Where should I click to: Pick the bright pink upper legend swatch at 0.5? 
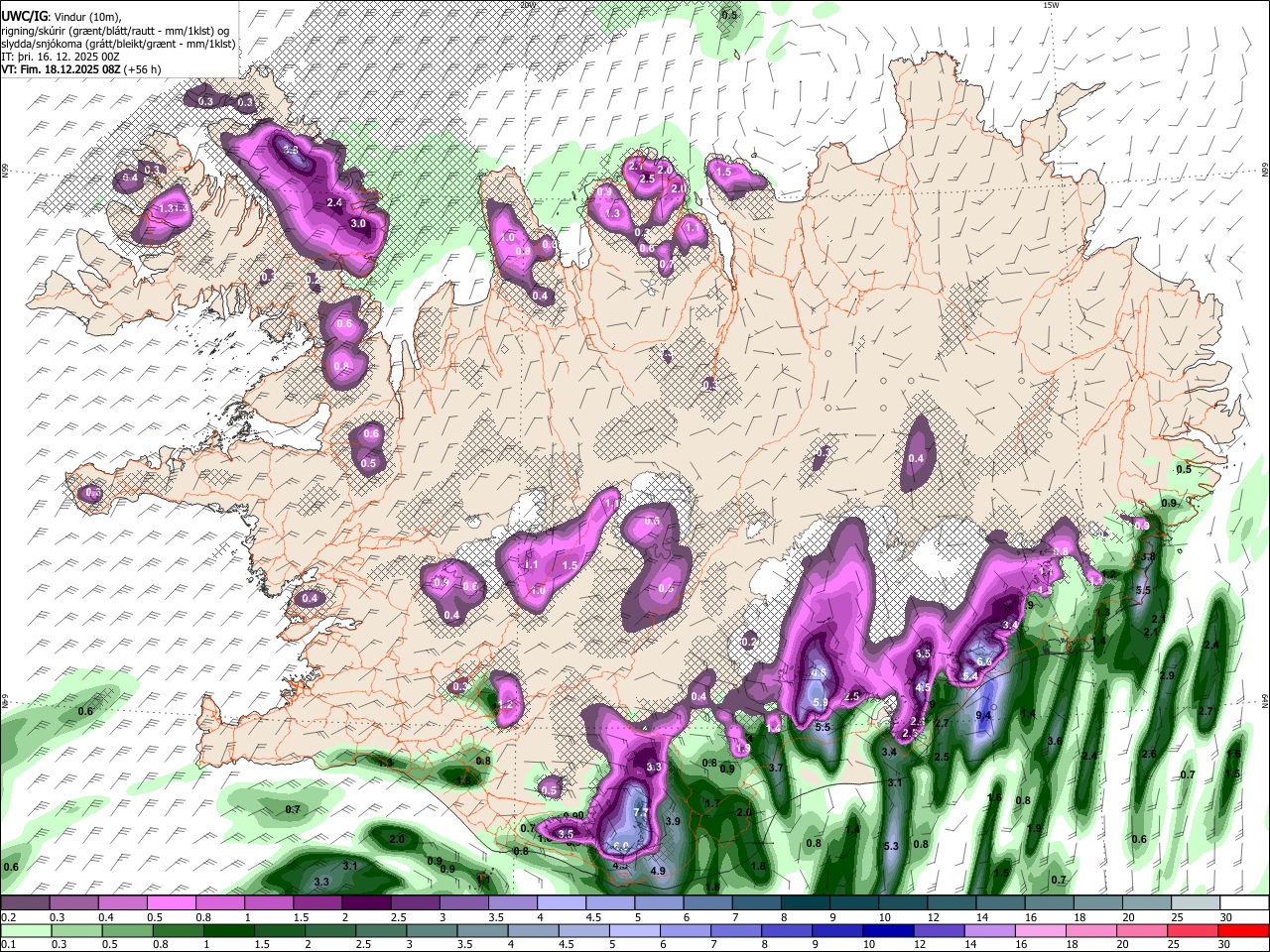pos(171,903)
